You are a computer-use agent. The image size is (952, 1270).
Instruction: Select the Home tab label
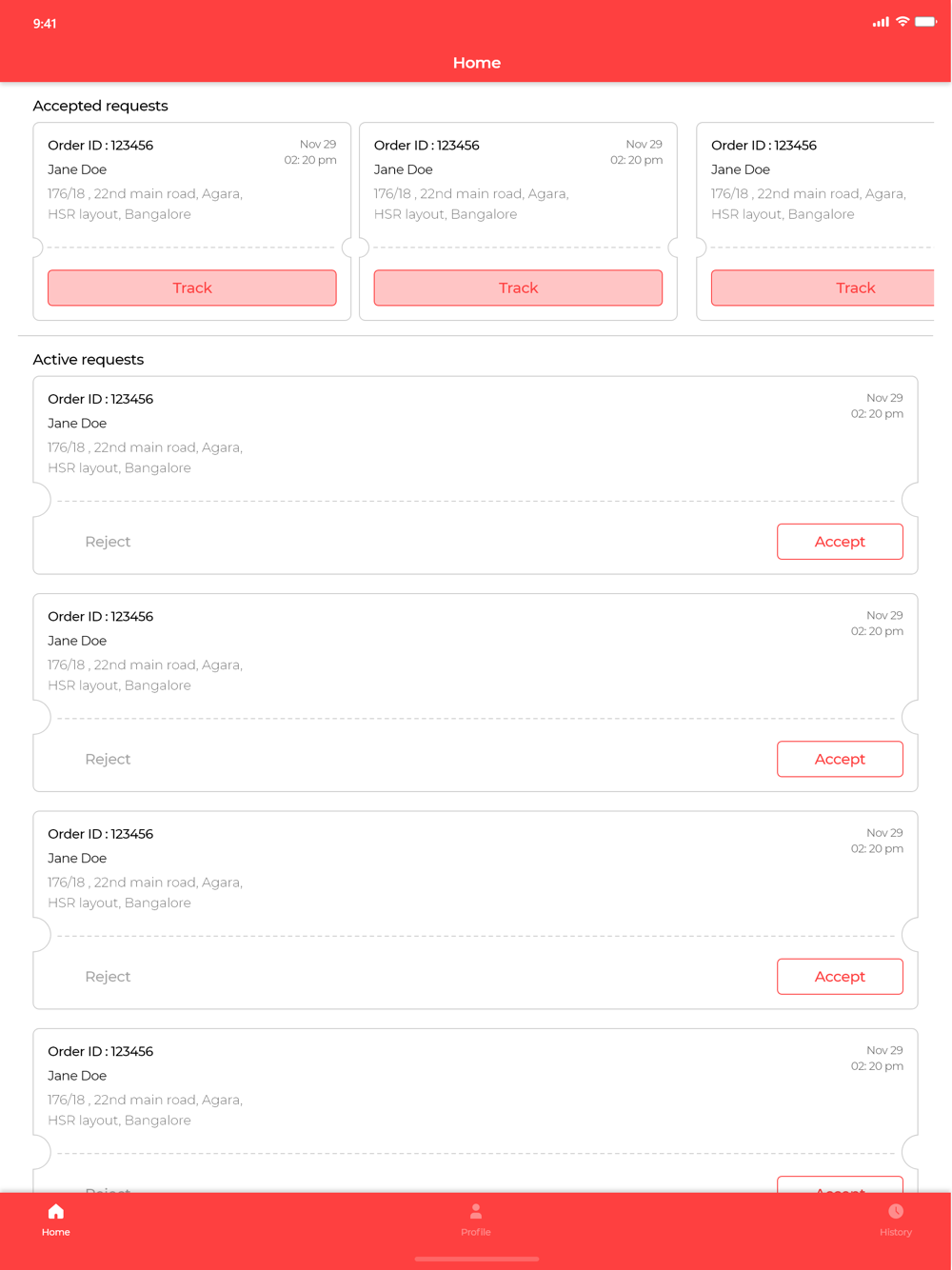pyautogui.click(x=56, y=1232)
